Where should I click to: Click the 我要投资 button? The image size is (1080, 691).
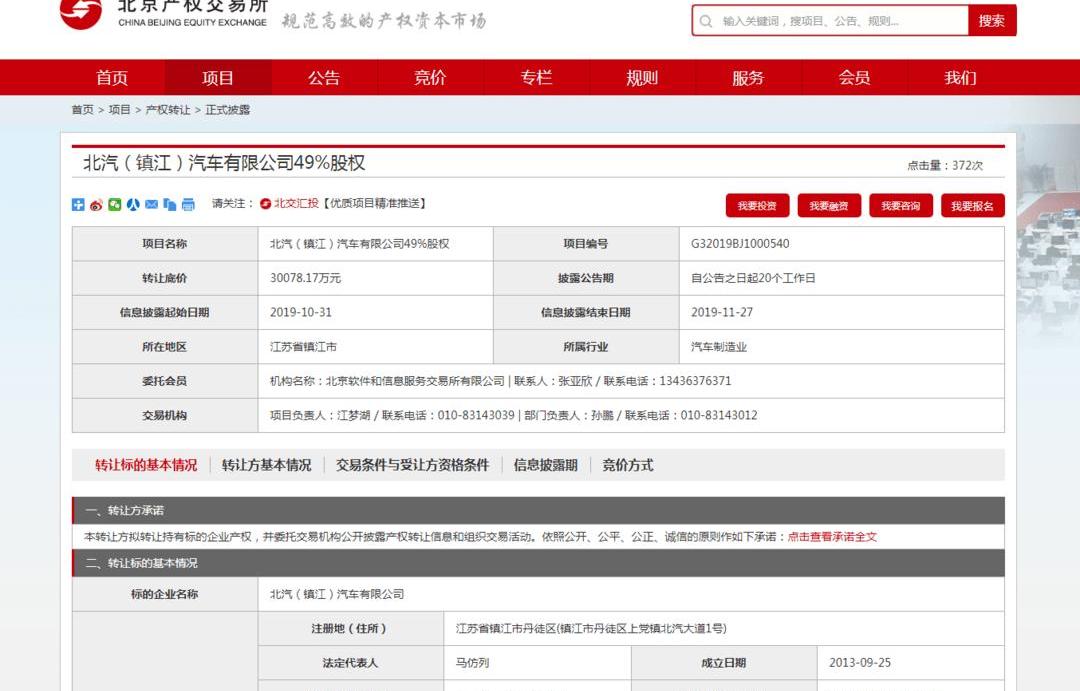[x=757, y=206]
